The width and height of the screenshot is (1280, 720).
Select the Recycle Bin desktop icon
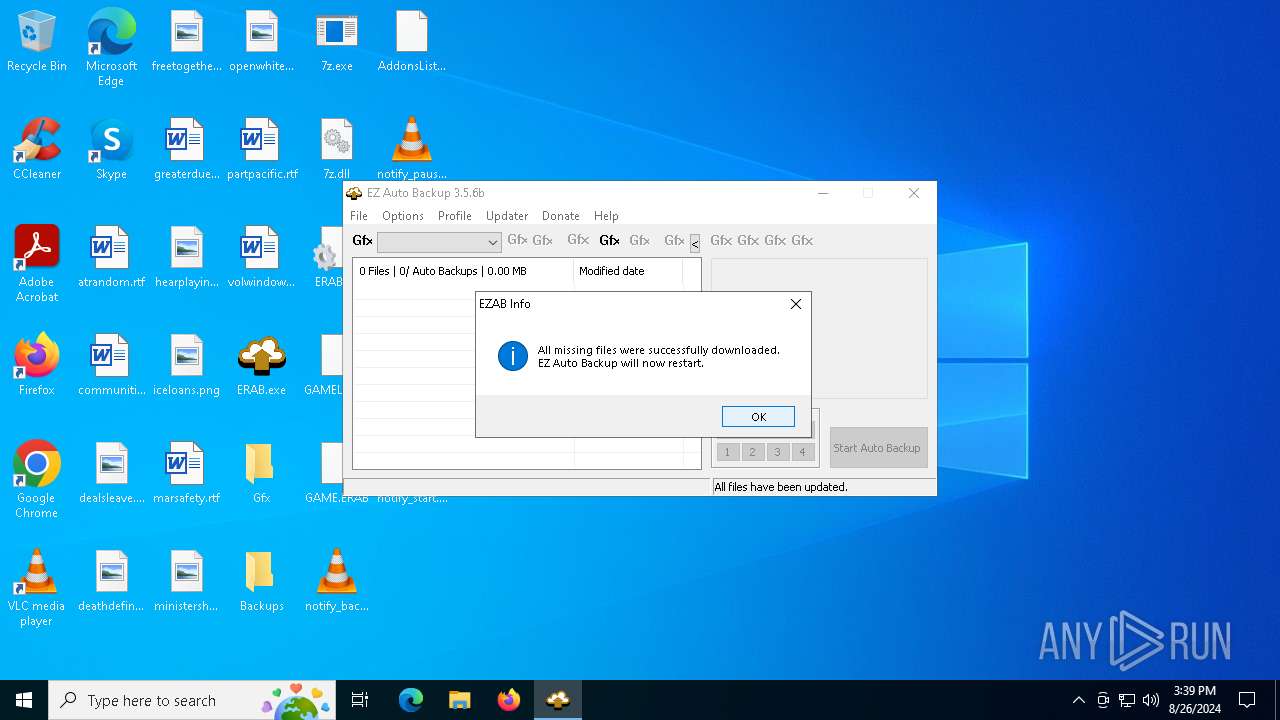(x=37, y=42)
